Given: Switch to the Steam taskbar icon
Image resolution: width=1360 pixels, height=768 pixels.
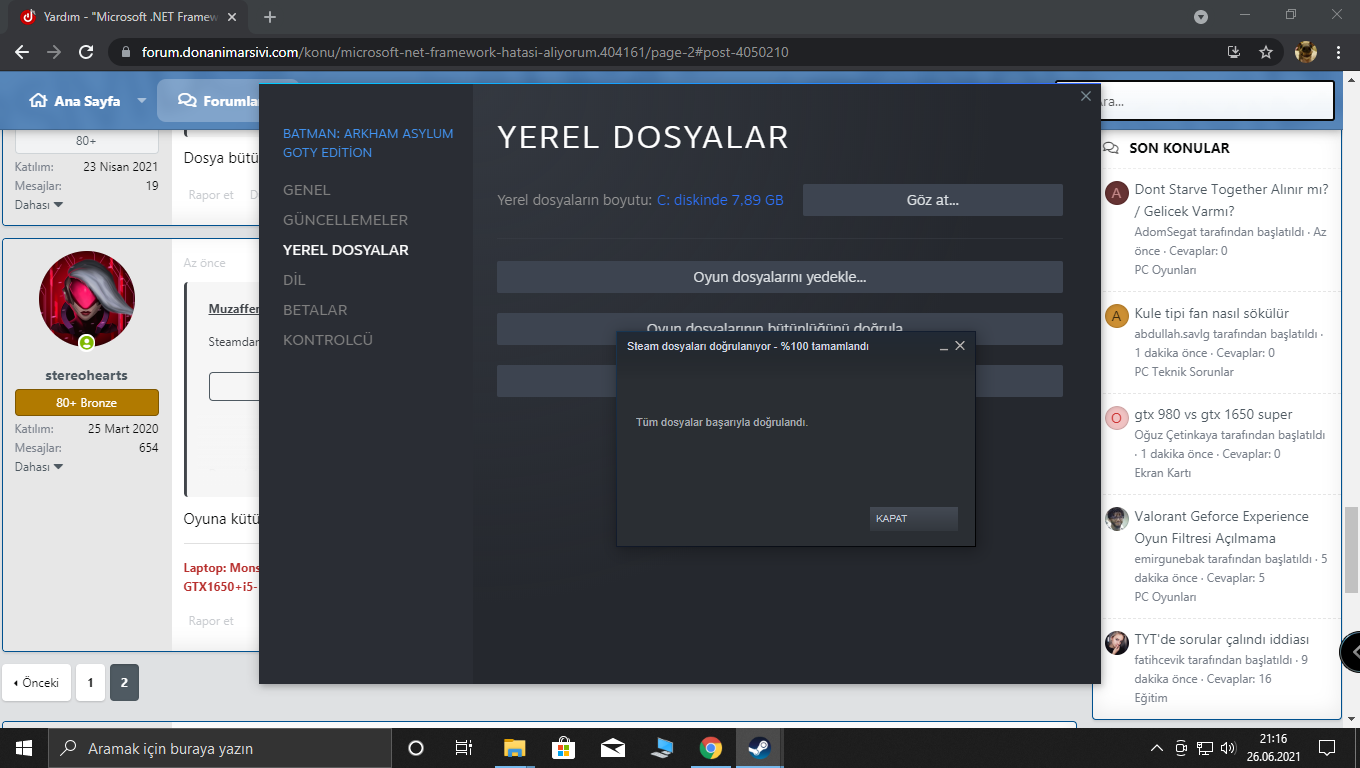Looking at the screenshot, I should [759, 748].
